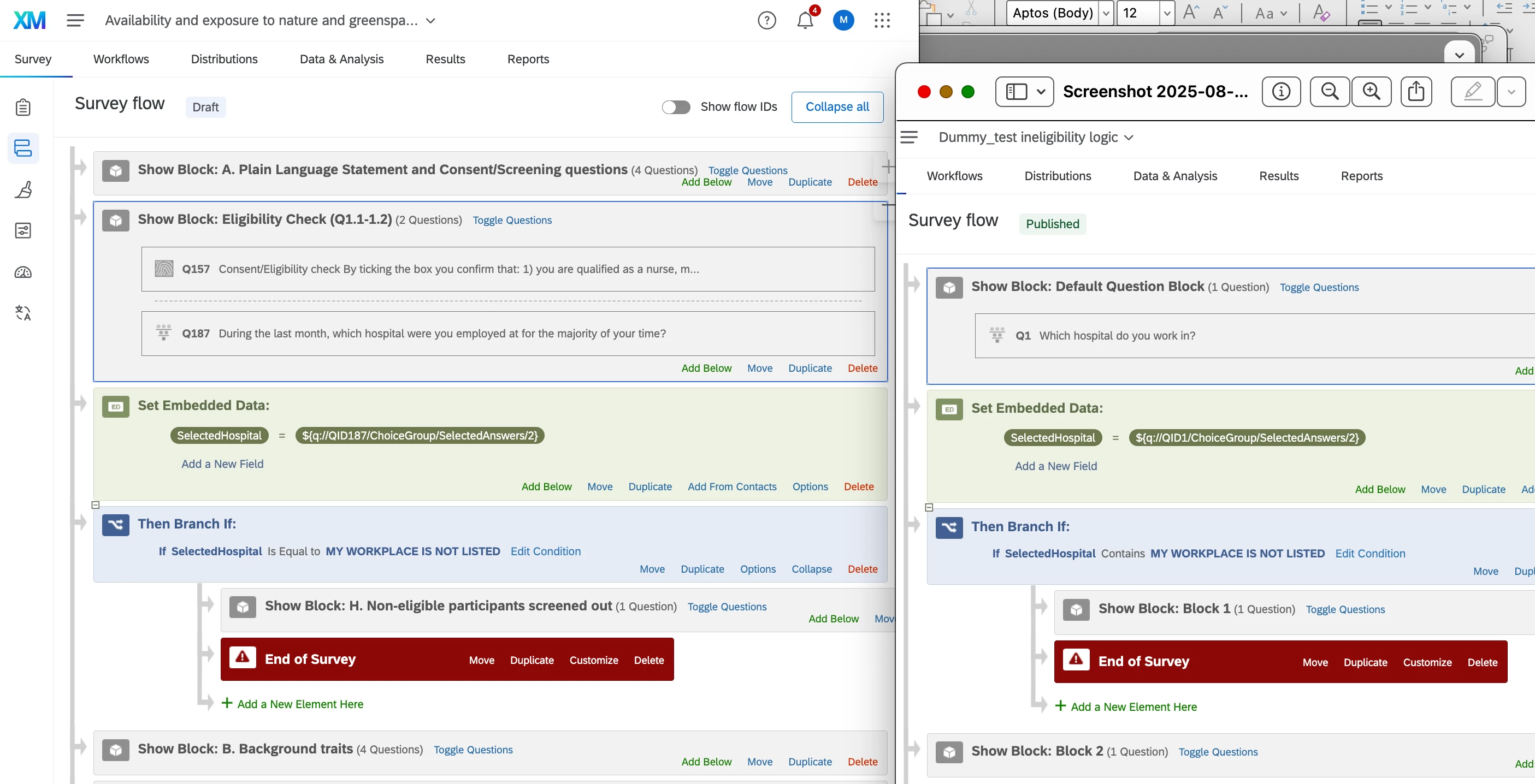The image size is (1535, 784).
Task: Open the Reports tab in left window
Action: (528, 59)
